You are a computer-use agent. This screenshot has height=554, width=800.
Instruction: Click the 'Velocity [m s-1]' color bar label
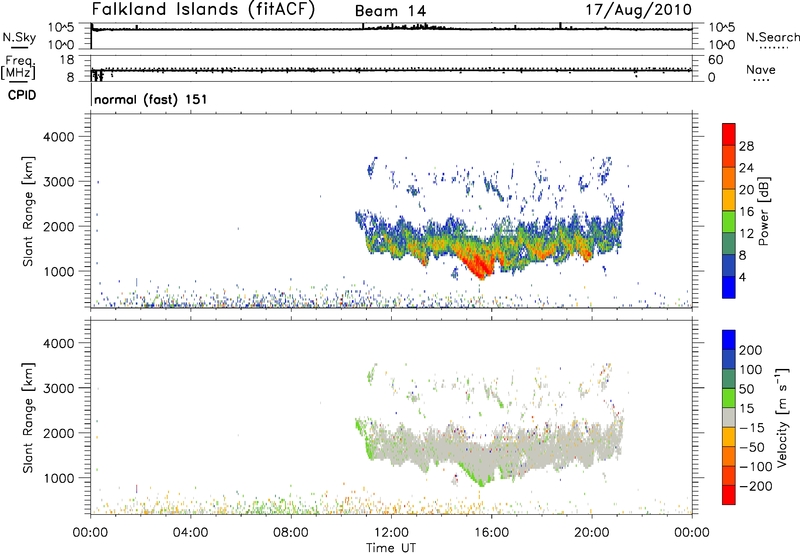[x=782, y=417]
